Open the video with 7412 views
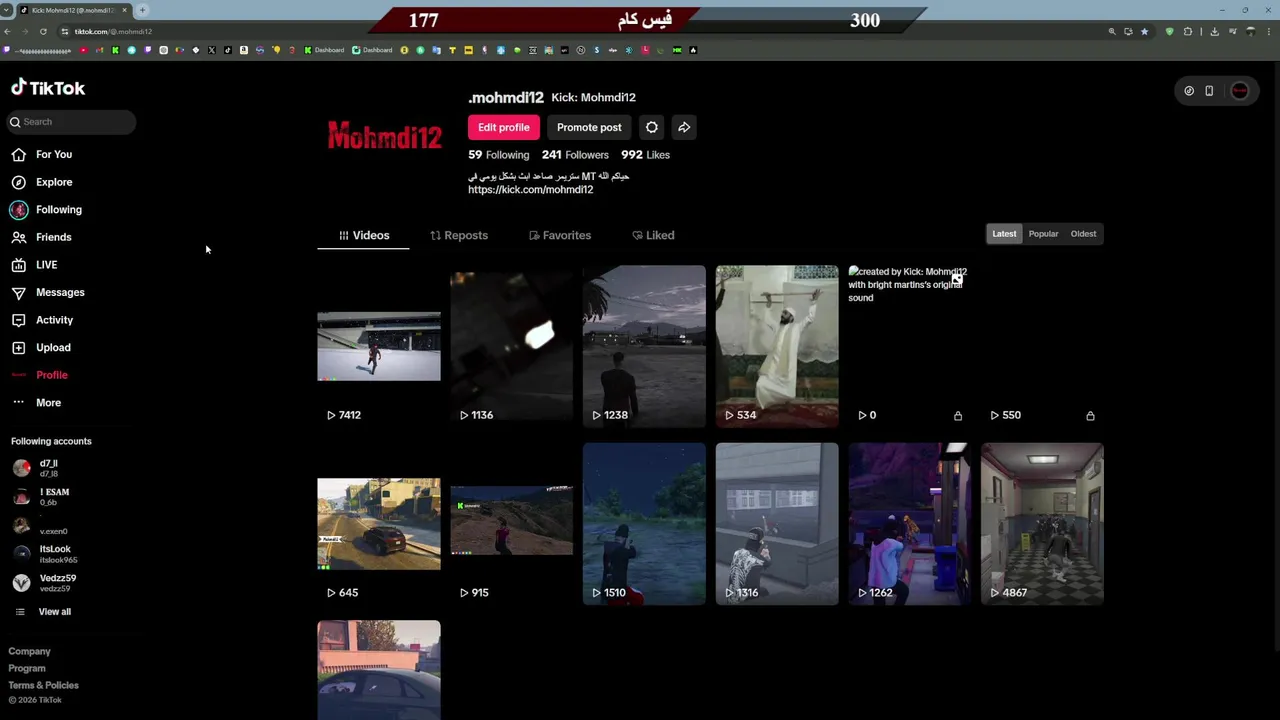The width and height of the screenshot is (1280, 720). click(x=379, y=346)
